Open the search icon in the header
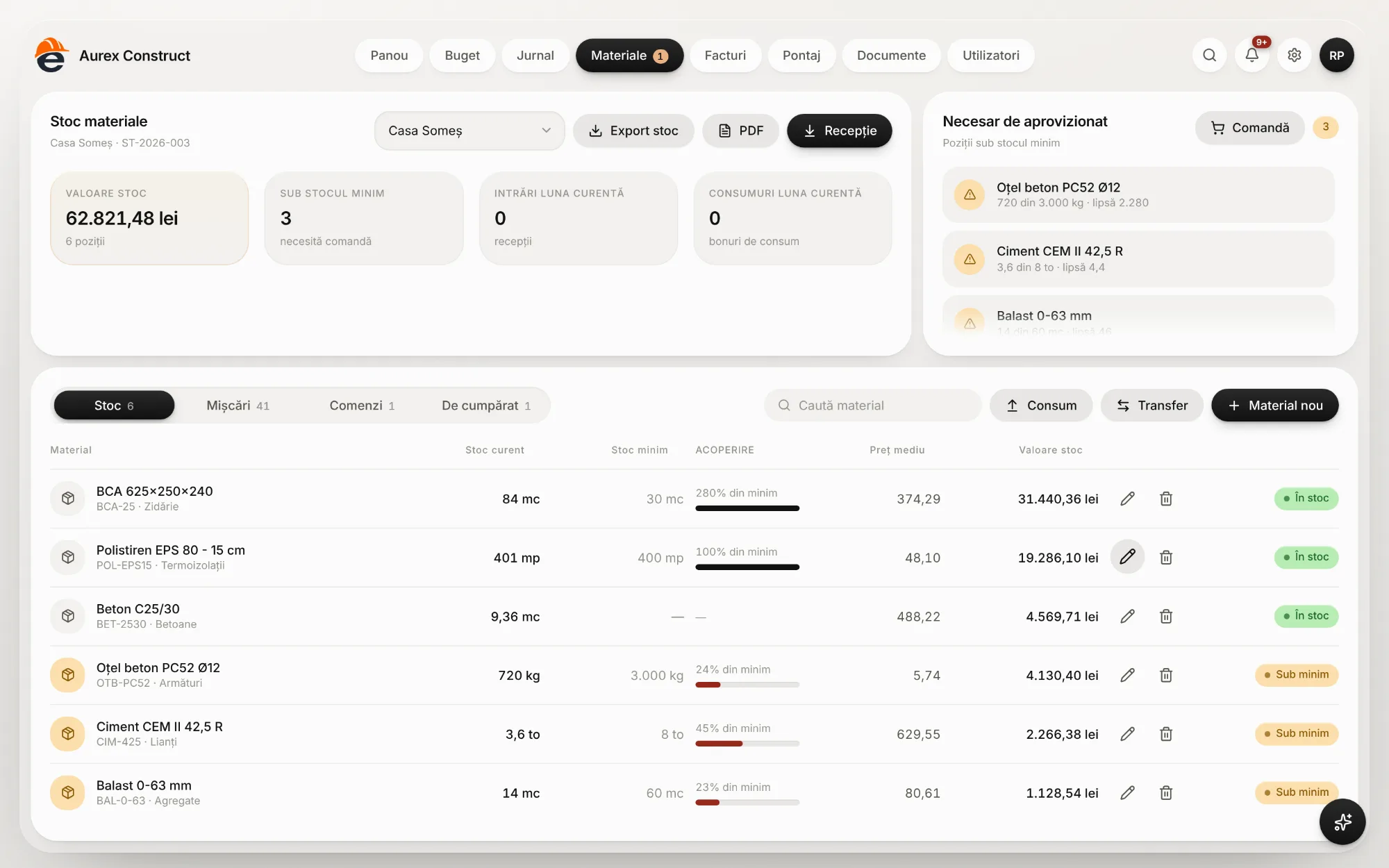The height and width of the screenshot is (868, 1389). click(1209, 56)
